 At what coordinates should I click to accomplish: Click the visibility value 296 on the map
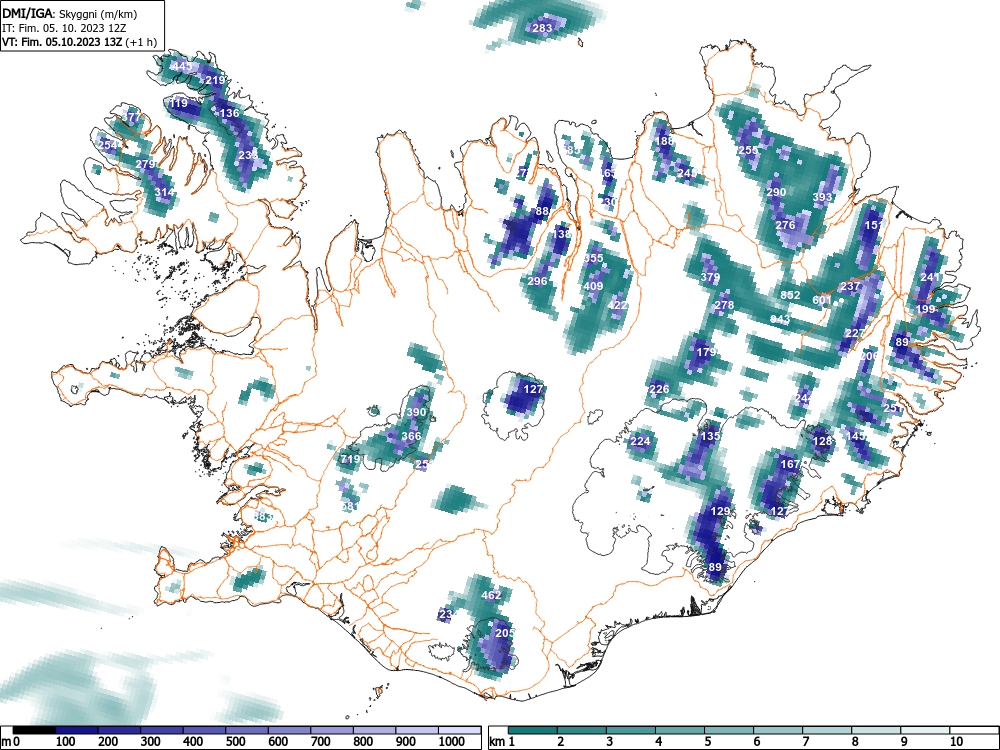(538, 281)
